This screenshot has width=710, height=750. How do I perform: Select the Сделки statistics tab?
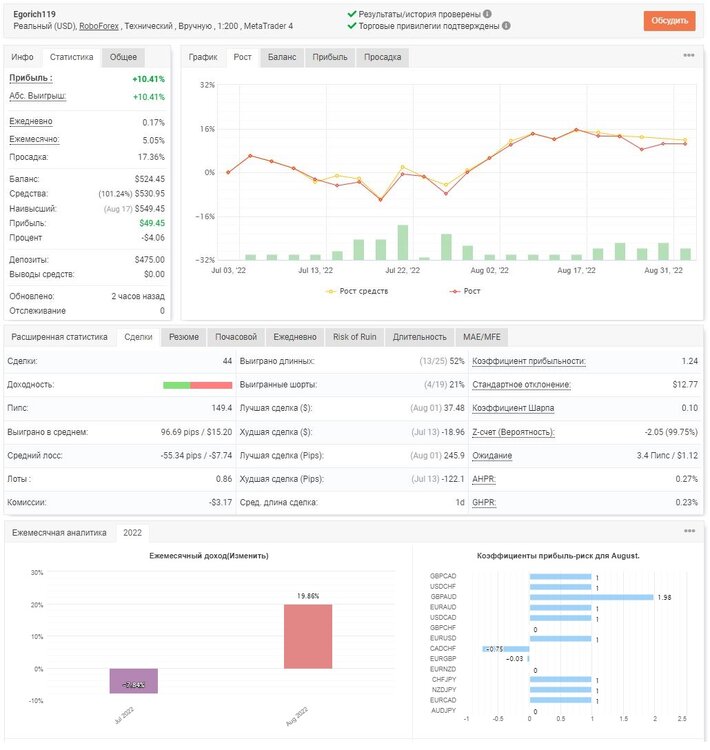point(138,337)
